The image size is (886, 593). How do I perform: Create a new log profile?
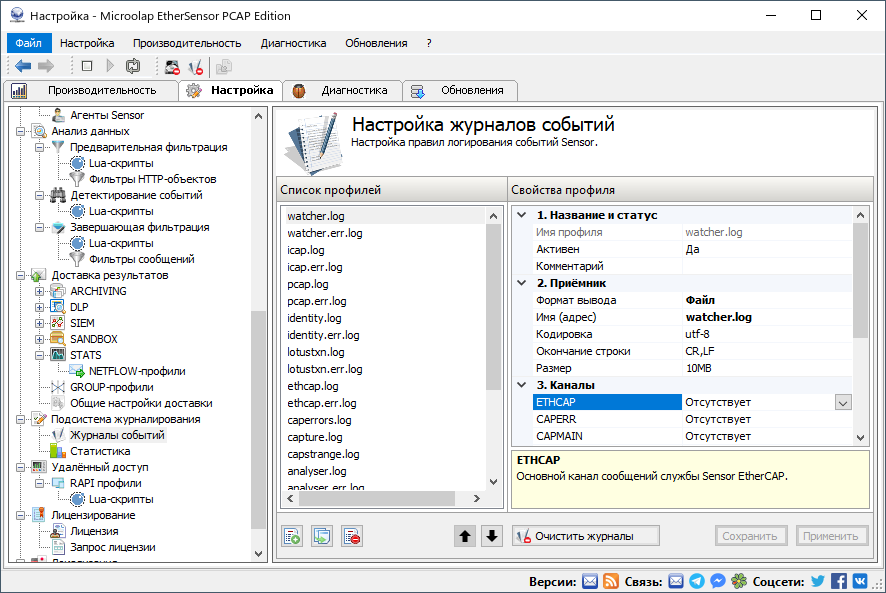click(x=291, y=535)
